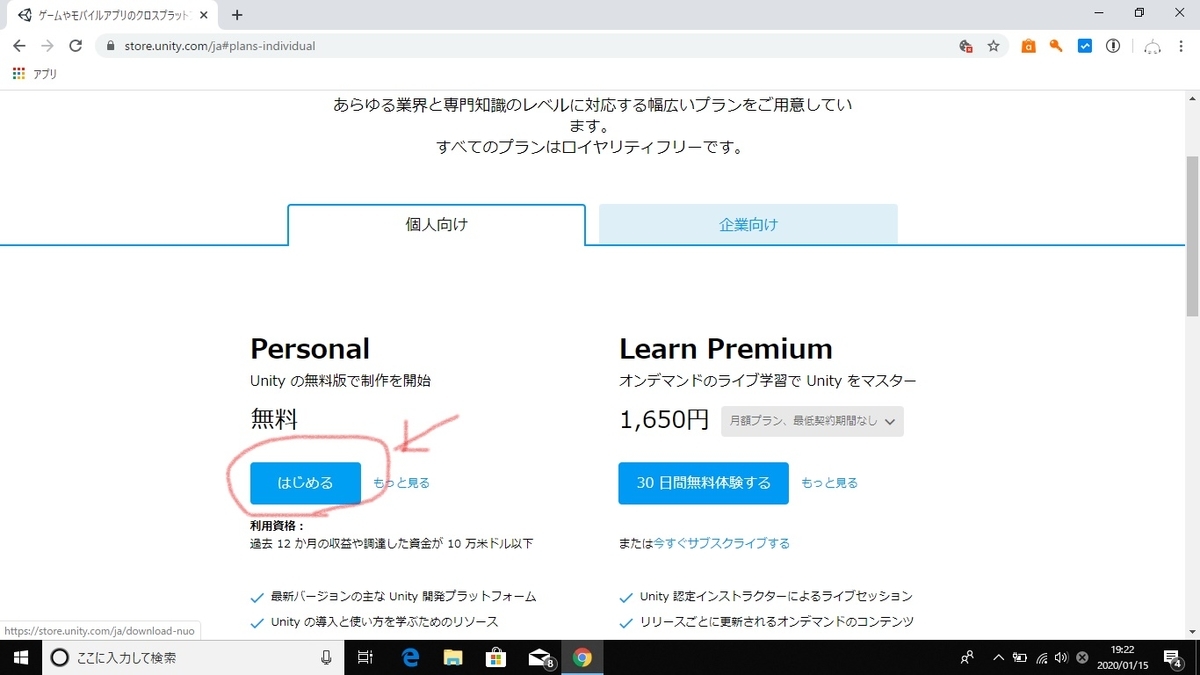1200x675 pixels.
Task: Click the microphone icon in taskbar search
Action: (x=326, y=657)
